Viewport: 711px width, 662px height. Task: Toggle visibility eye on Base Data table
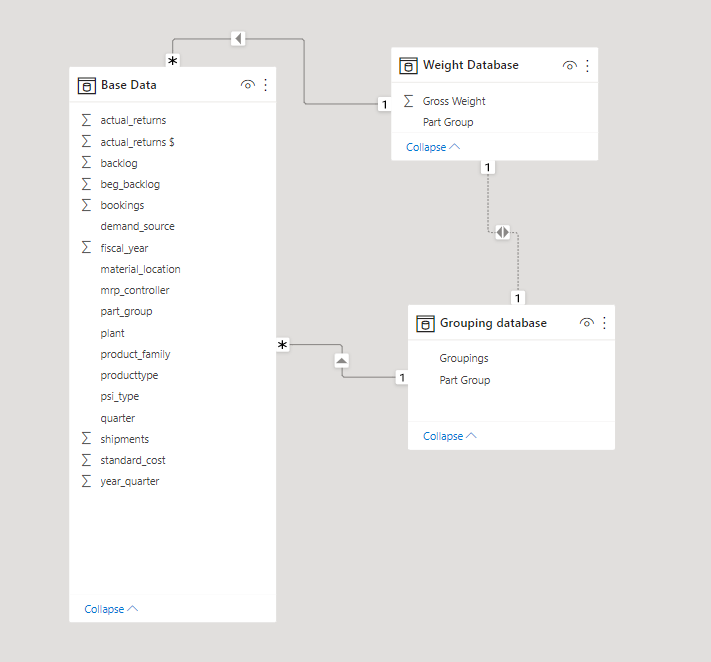tap(248, 85)
